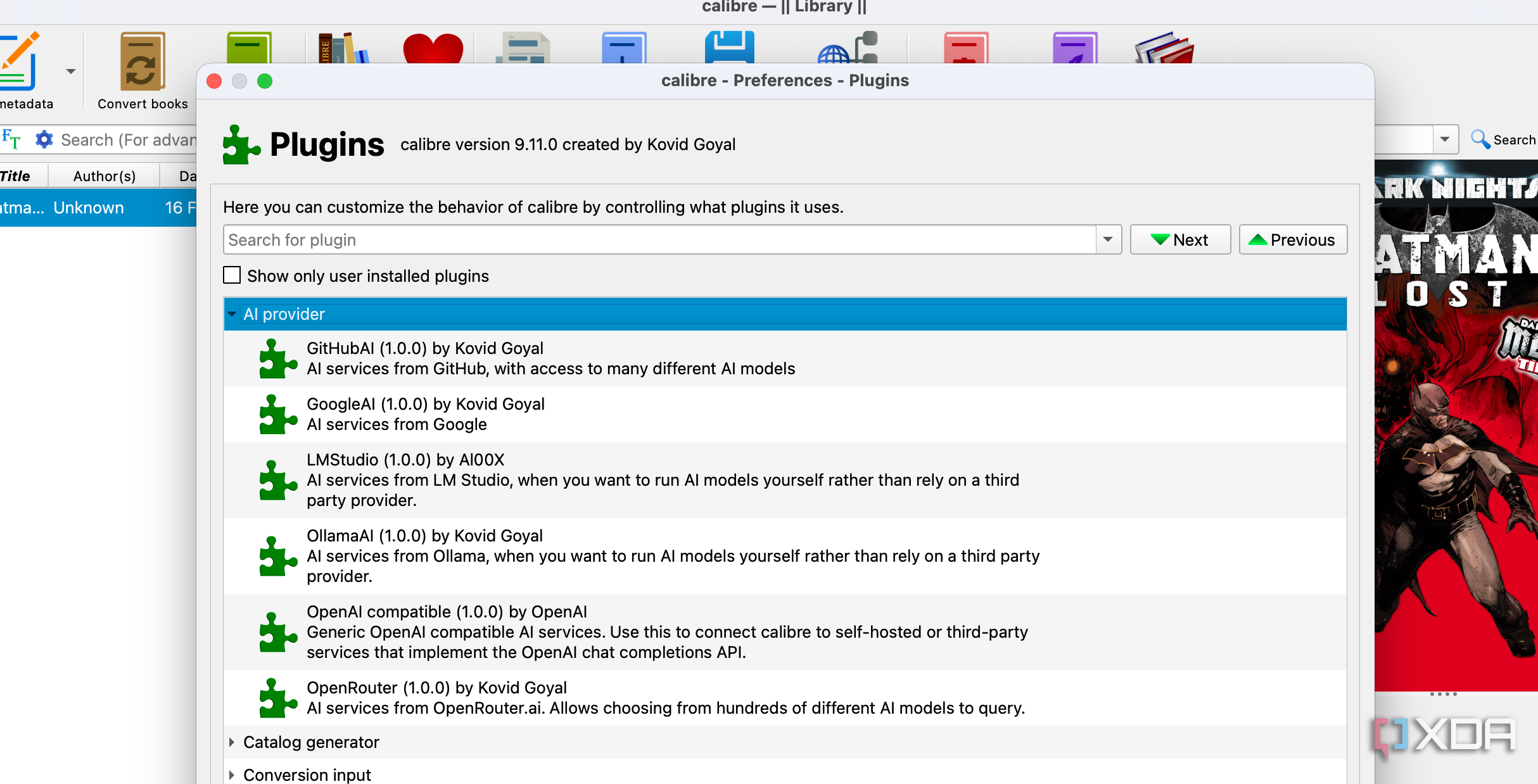This screenshot has height=784, width=1538.
Task: Sort library by Author(s) column
Action: 105,176
